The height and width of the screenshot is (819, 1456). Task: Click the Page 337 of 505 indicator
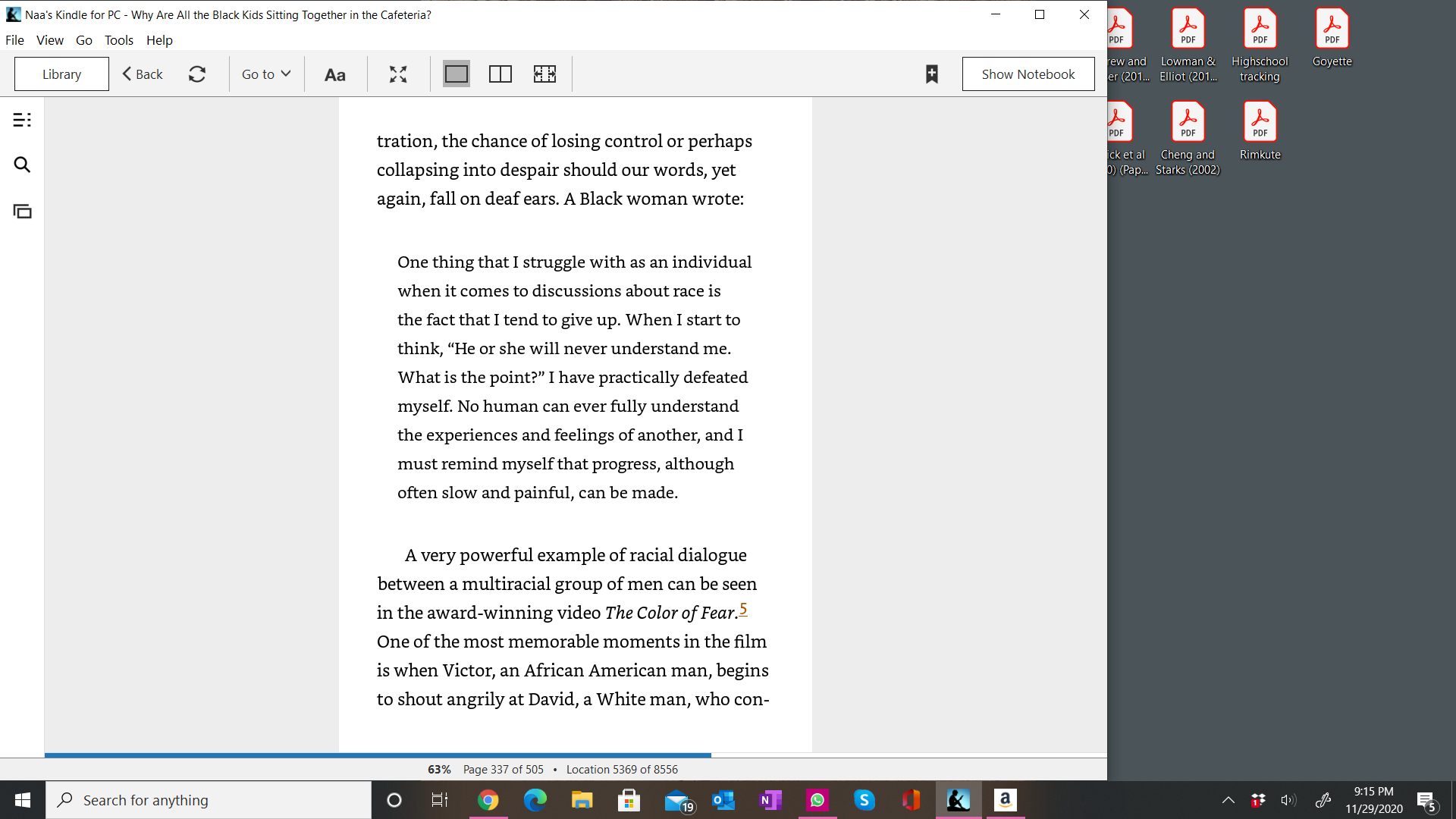click(x=504, y=770)
